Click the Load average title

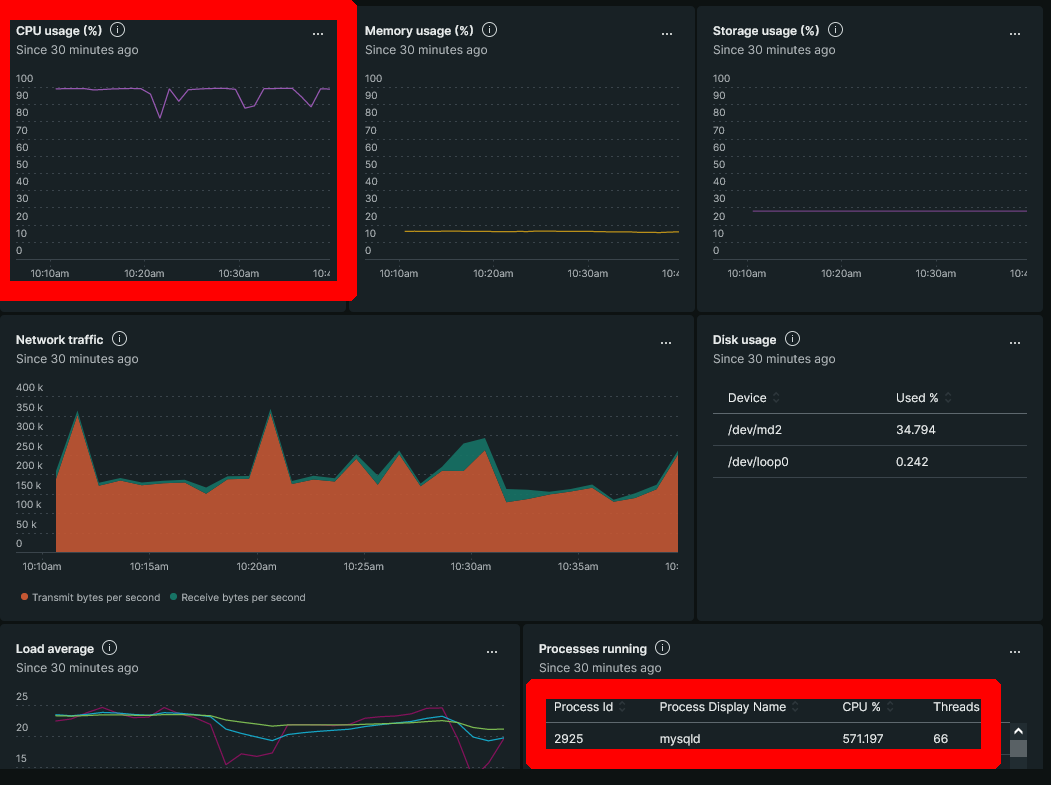[55, 649]
